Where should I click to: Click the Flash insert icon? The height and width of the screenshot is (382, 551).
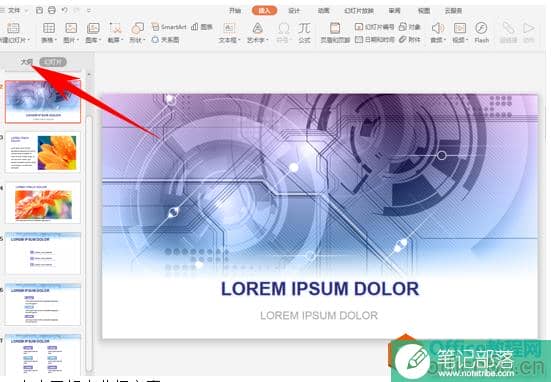[481, 32]
